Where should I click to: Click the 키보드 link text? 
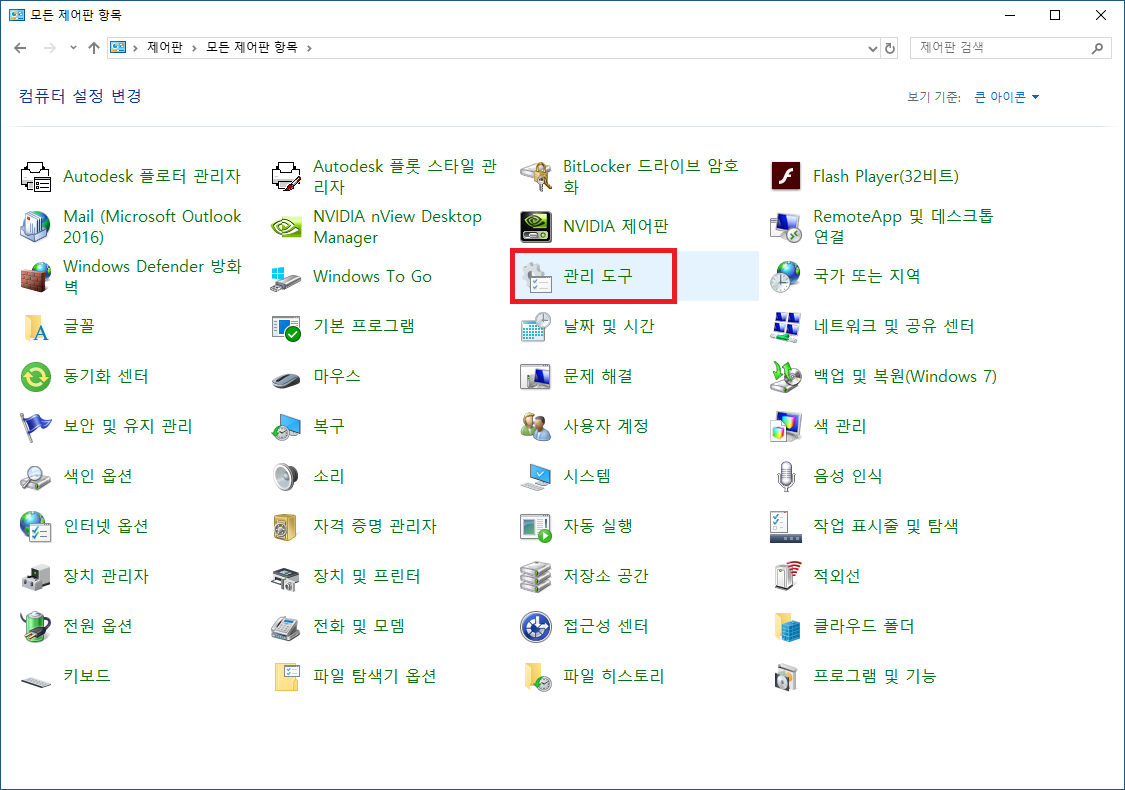point(87,676)
